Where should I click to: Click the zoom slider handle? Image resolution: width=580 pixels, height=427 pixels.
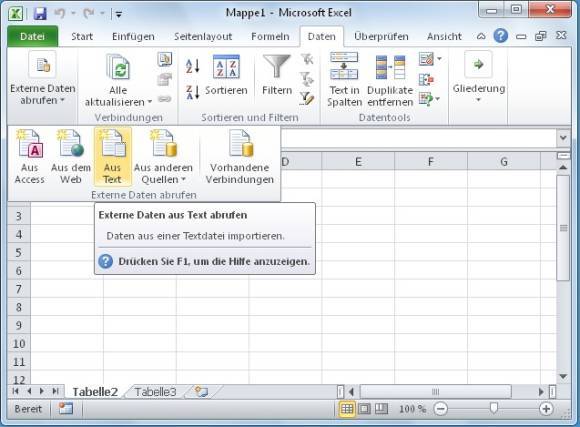tap(493, 408)
